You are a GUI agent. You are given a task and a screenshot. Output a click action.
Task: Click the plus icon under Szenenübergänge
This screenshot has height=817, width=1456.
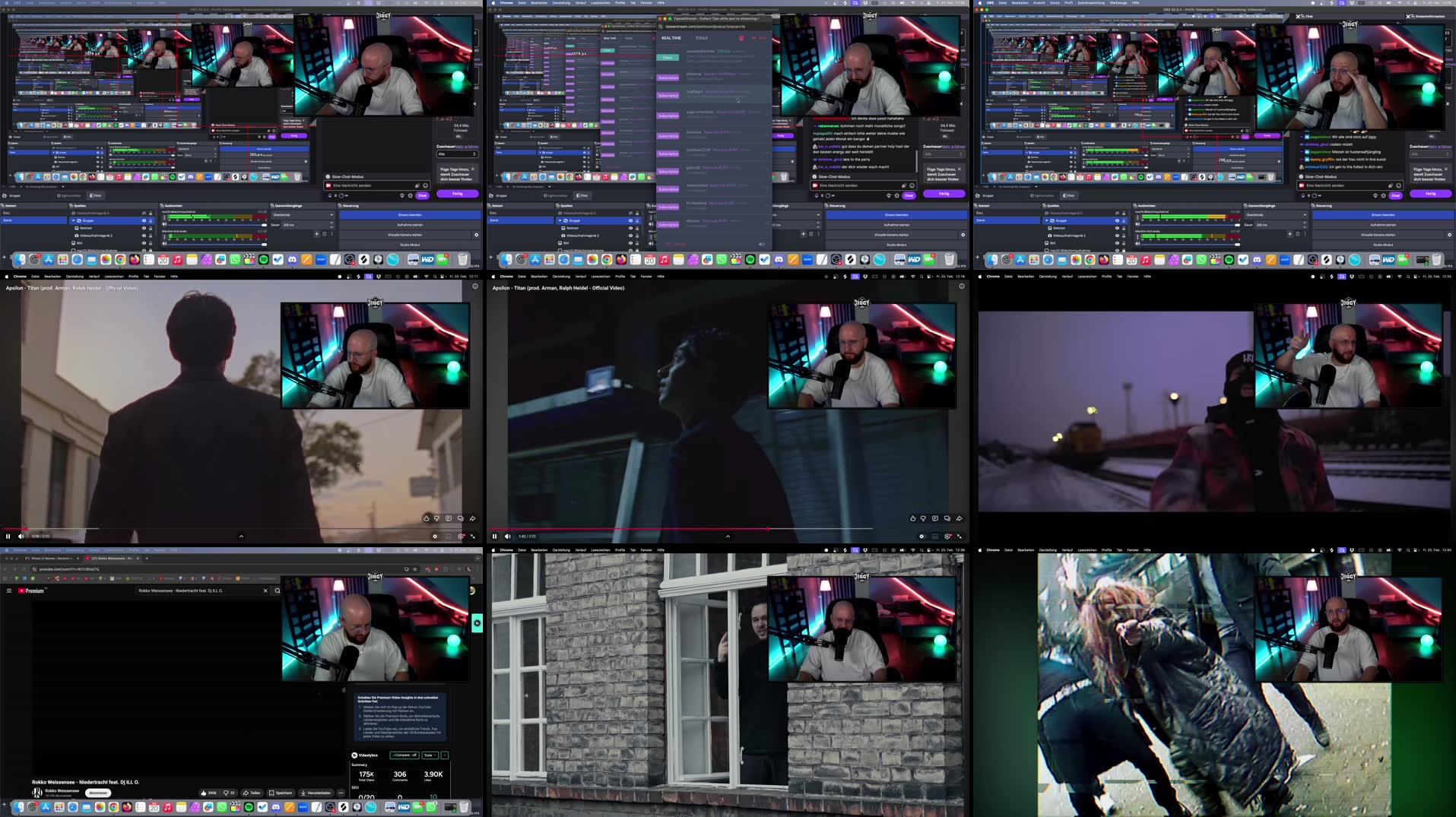316,234
